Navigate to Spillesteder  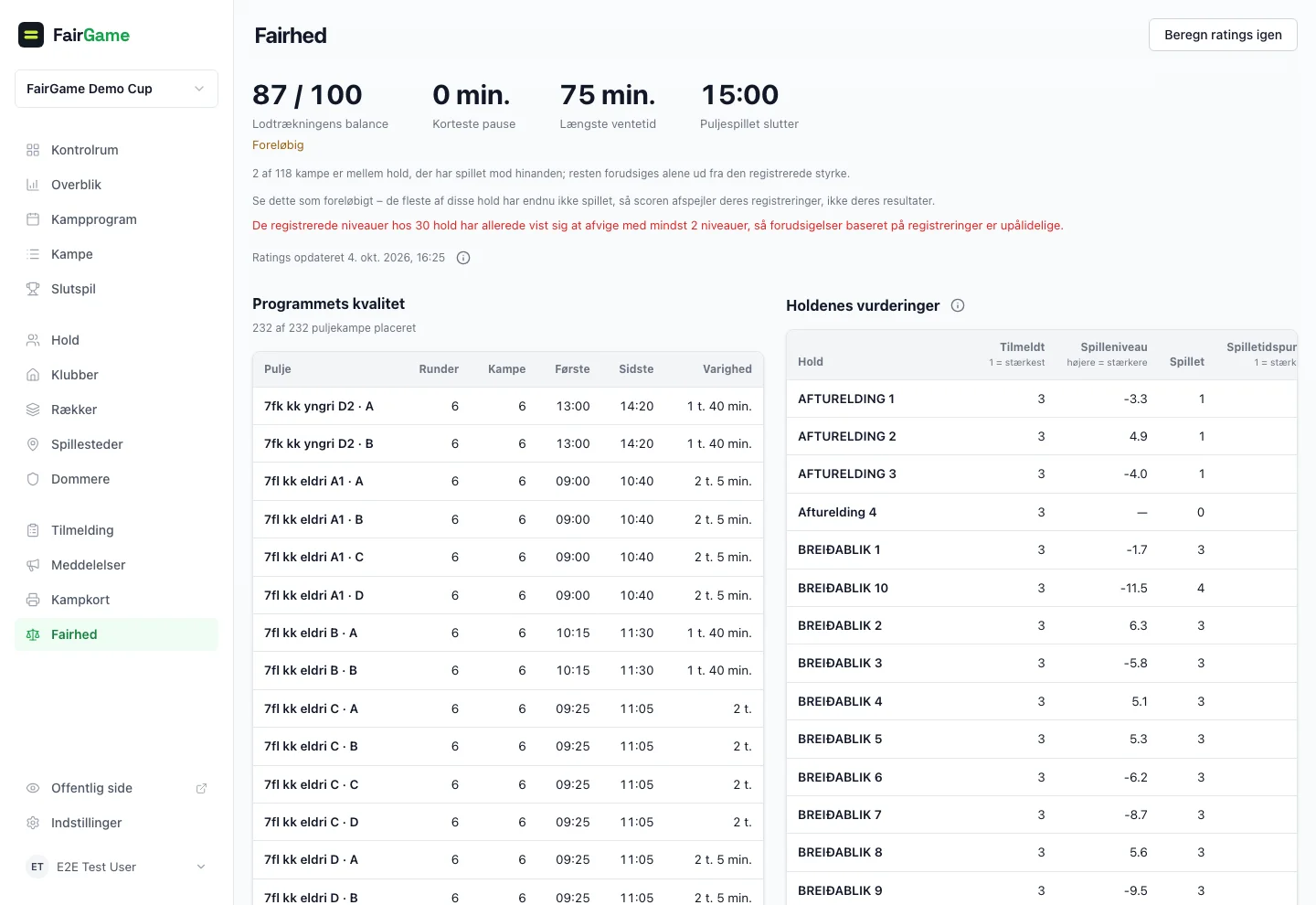pyautogui.click(x=116, y=444)
